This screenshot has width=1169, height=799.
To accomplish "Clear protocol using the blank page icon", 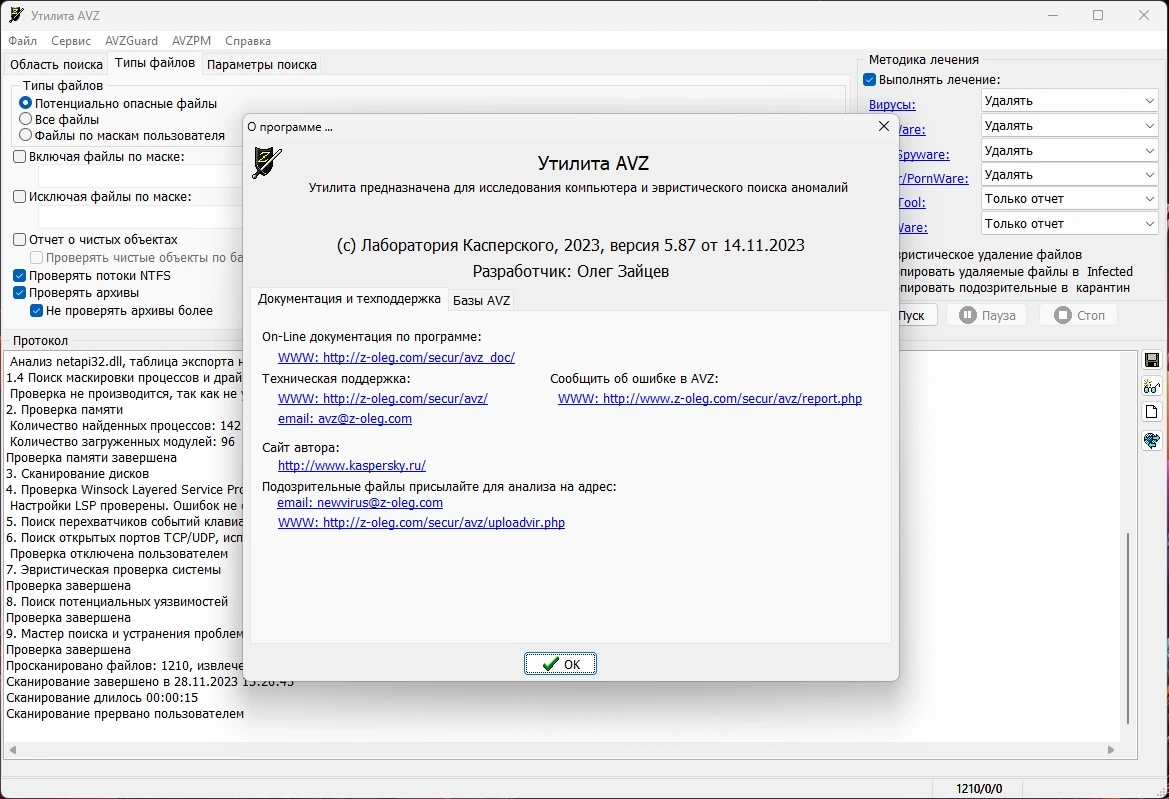I will click(x=1151, y=412).
